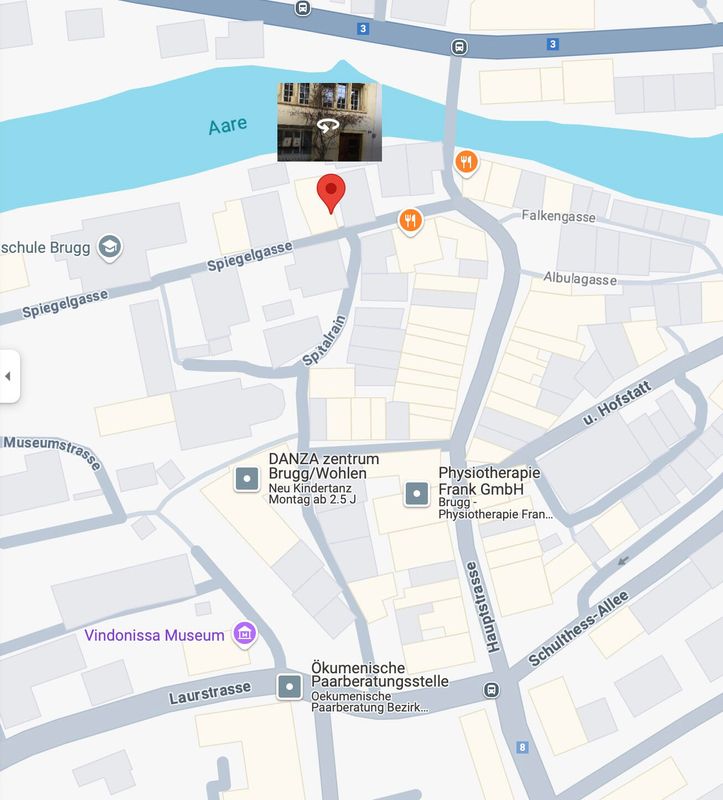Click the red location pin marker
This screenshot has height=800, width=723.
pyautogui.click(x=331, y=193)
